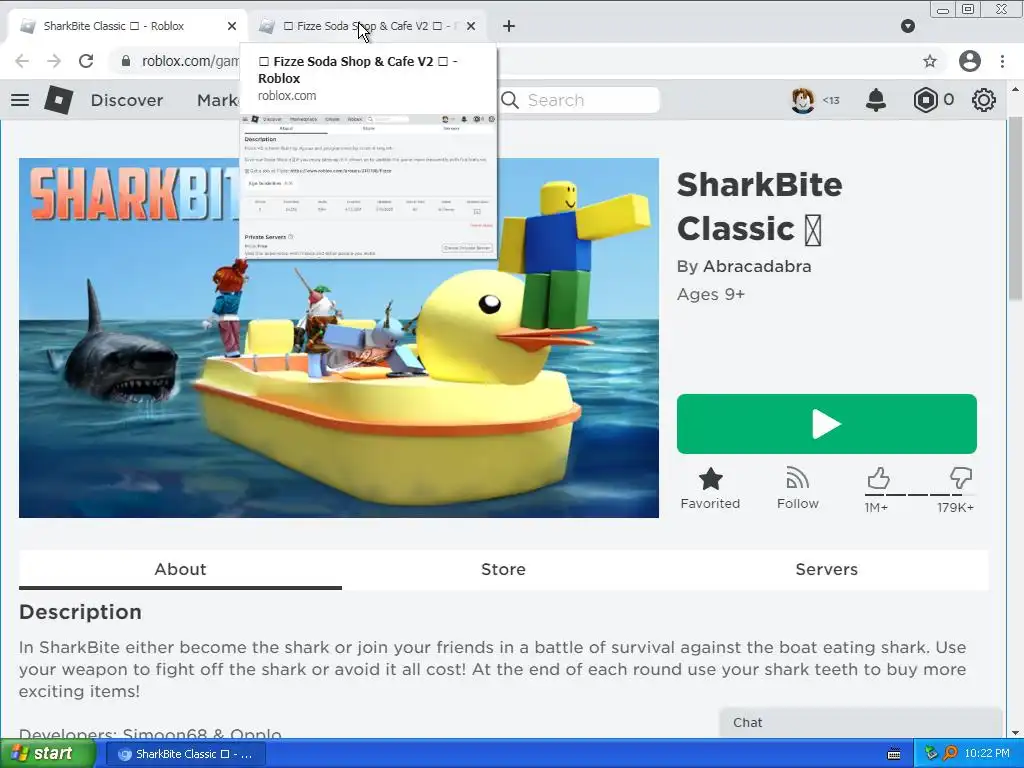
Task: Bookmark this page with the star icon
Action: coord(930,61)
